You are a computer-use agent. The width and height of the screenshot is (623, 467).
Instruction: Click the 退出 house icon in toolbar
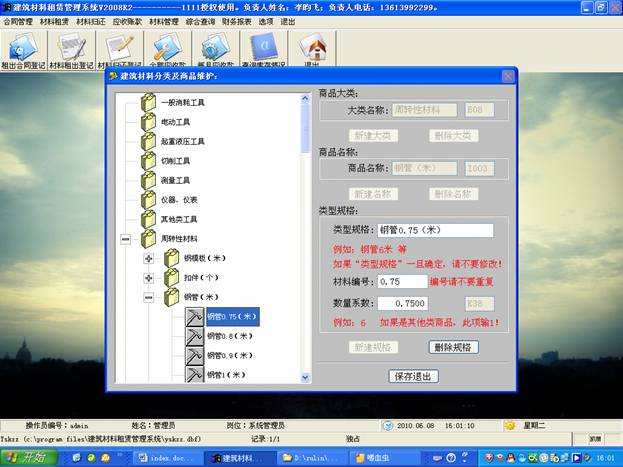pos(312,50)
